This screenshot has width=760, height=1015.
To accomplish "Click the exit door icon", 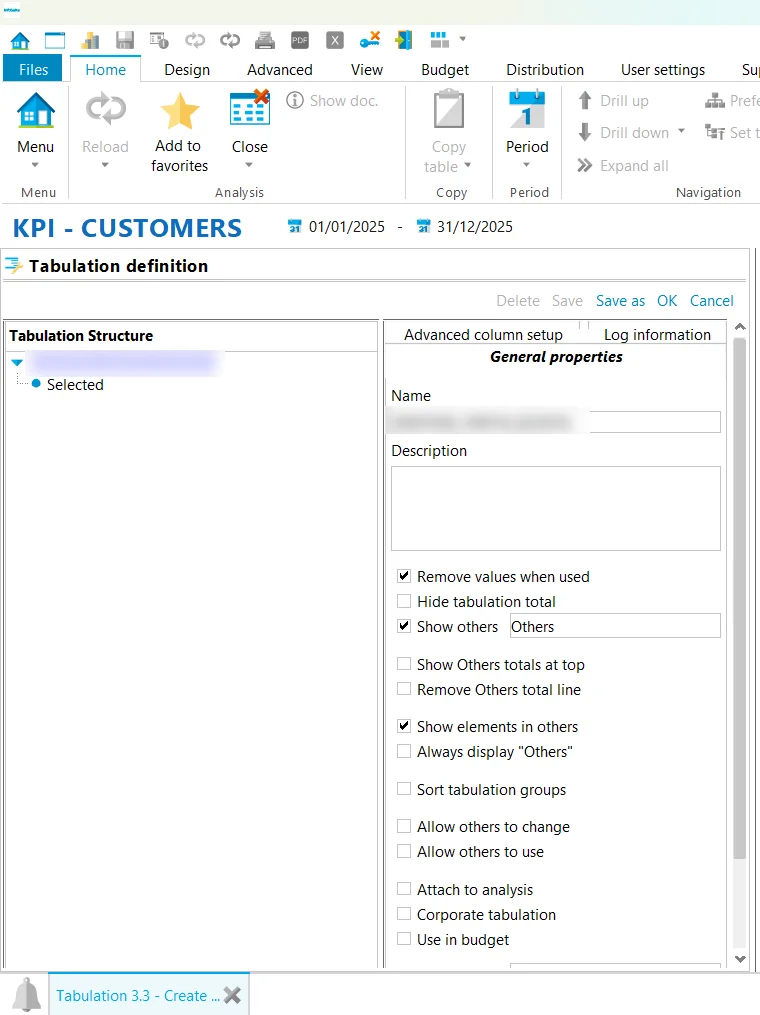I will click(x=404, y=40).
